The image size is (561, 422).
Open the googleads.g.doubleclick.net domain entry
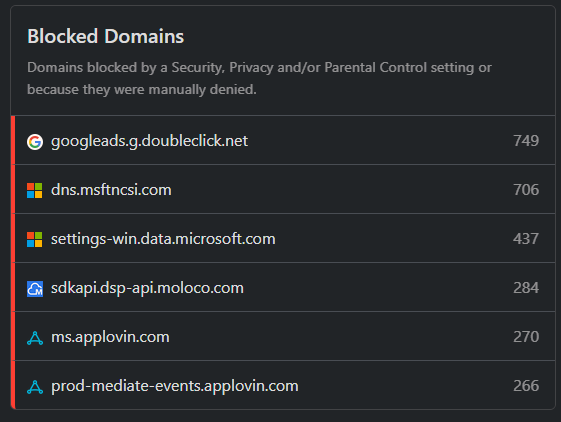tap(149, 141)
